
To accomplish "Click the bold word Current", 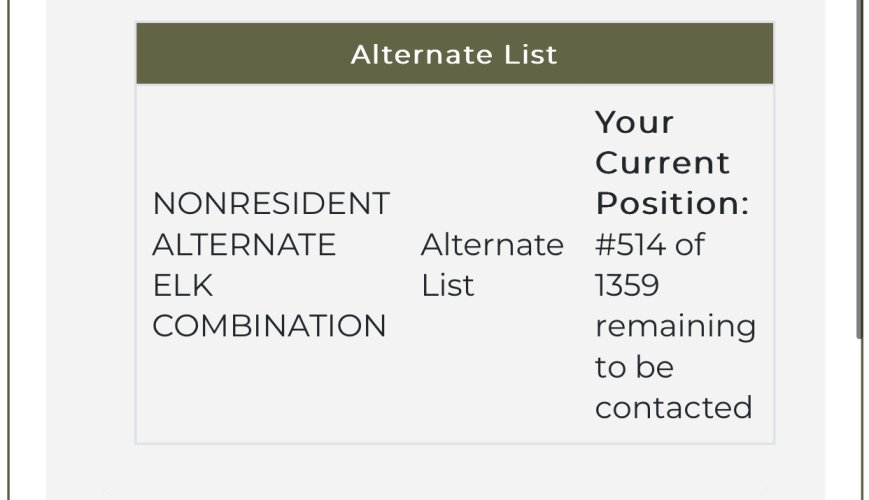I will pos(662,162).
